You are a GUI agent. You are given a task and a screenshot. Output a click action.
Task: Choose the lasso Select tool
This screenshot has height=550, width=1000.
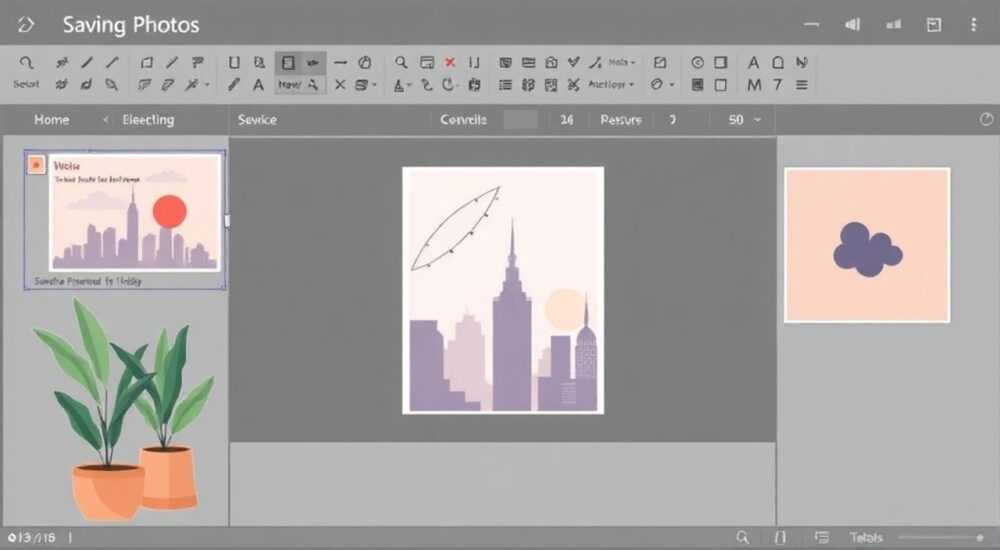[x=26, y=63]
